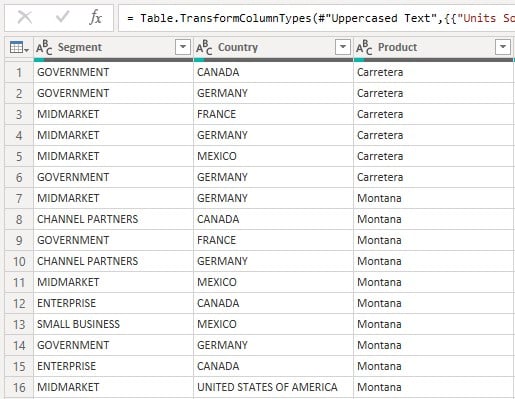Screen dimensions: 515x399
Task: Click the ABC data type icon for Segment
Action: [x=44, y=48]
